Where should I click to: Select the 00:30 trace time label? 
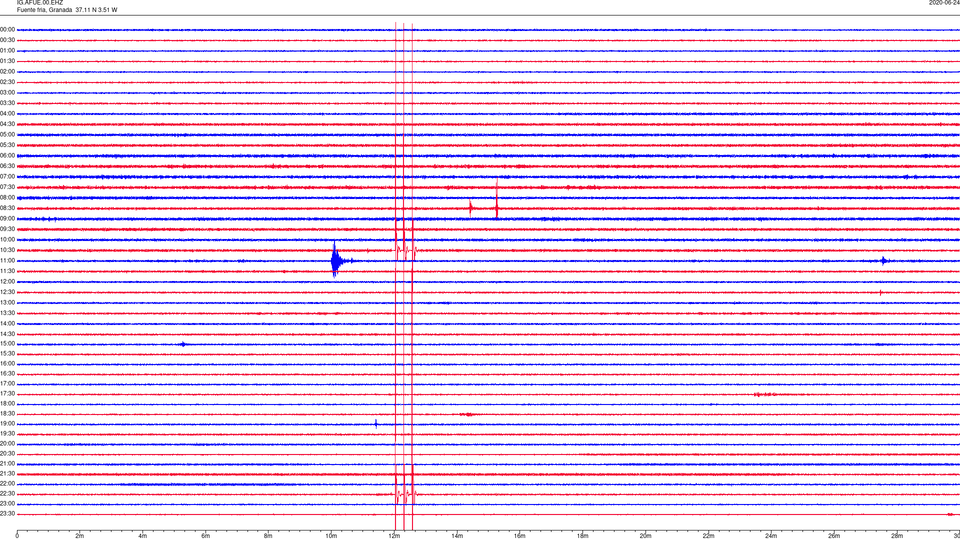pyautogui.click(x=7, y=40)
